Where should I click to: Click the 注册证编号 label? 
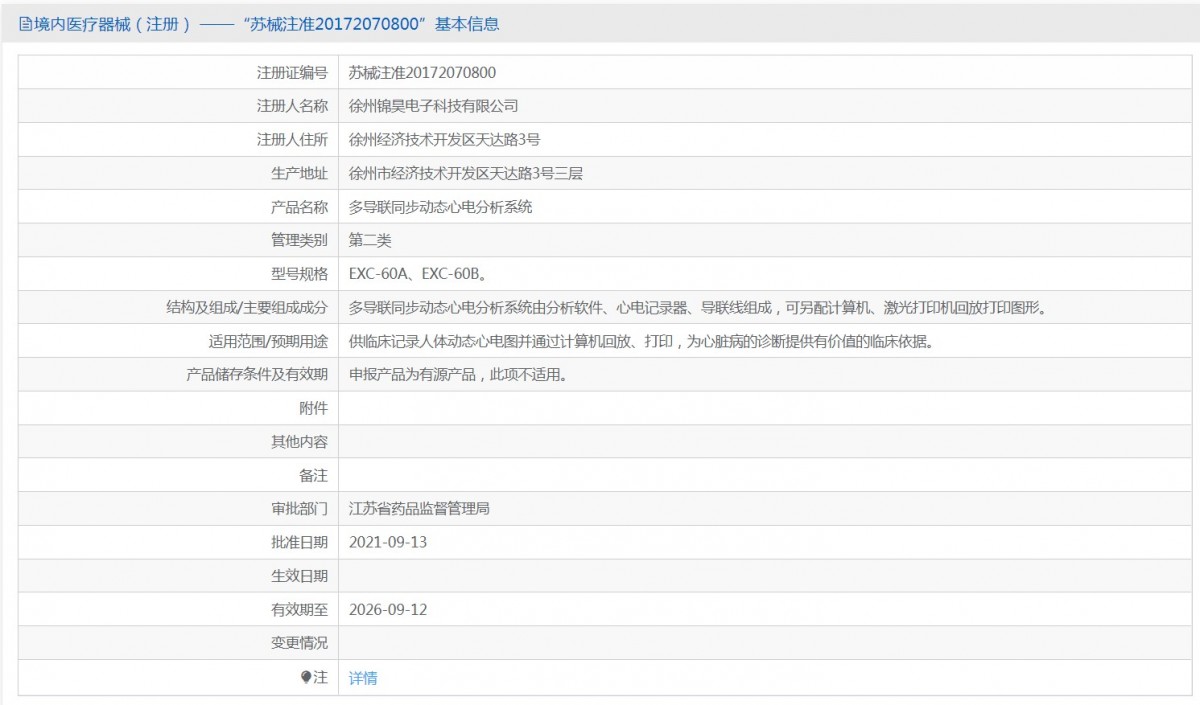tap(292, 72)
